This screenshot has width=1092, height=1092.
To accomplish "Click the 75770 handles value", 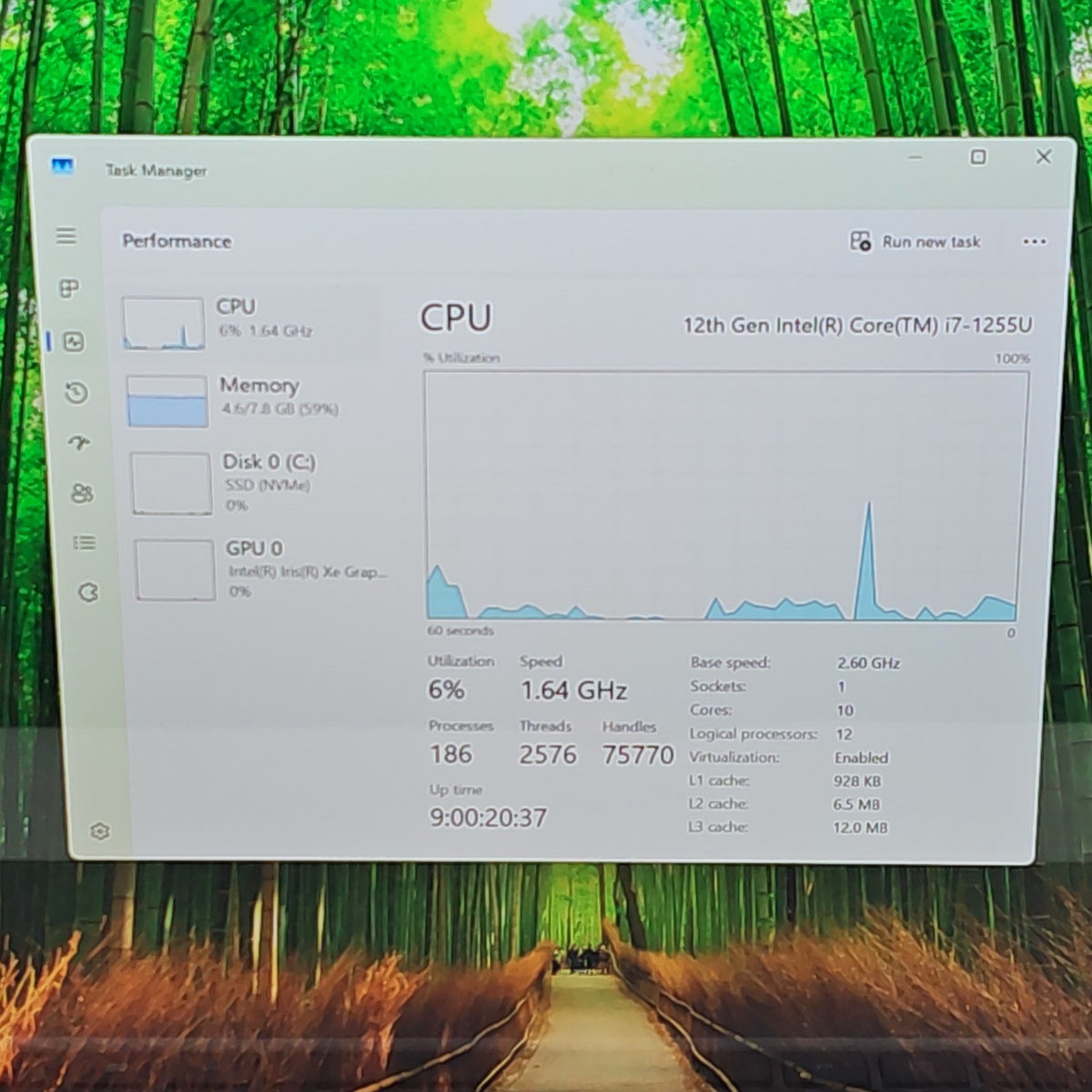I will tap(638, 755).
